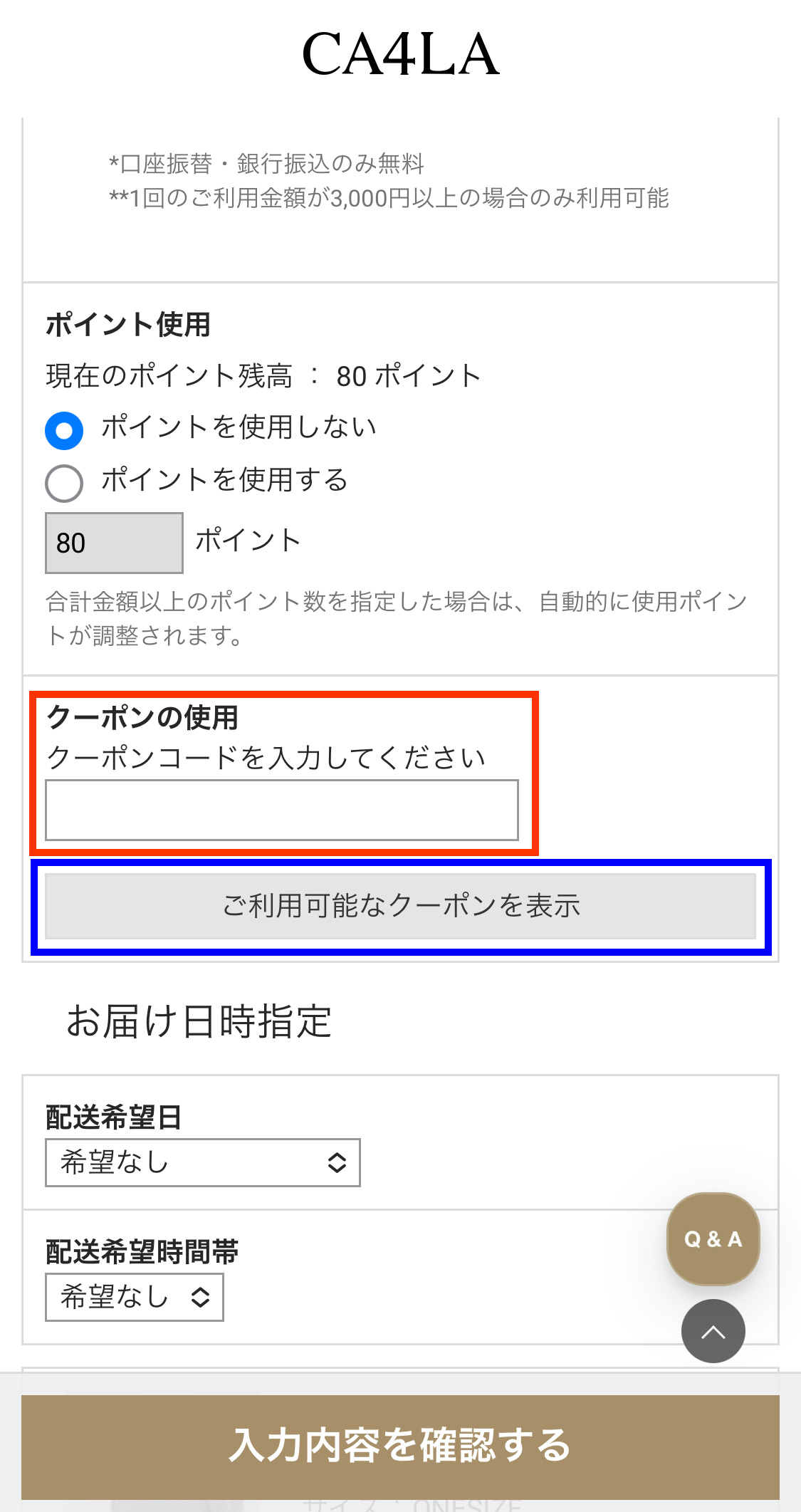Tap the CA4LA logo
Screen dimensions: 801x1512
point(400,55)
